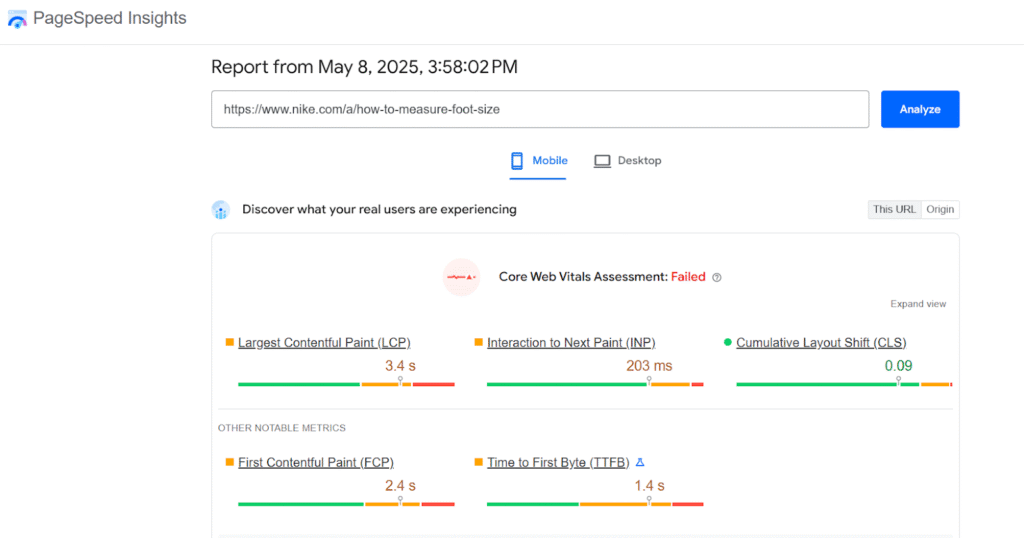Click the LCP distribution bar
The height and width of the screenshot is (538, 1024).
346,384
